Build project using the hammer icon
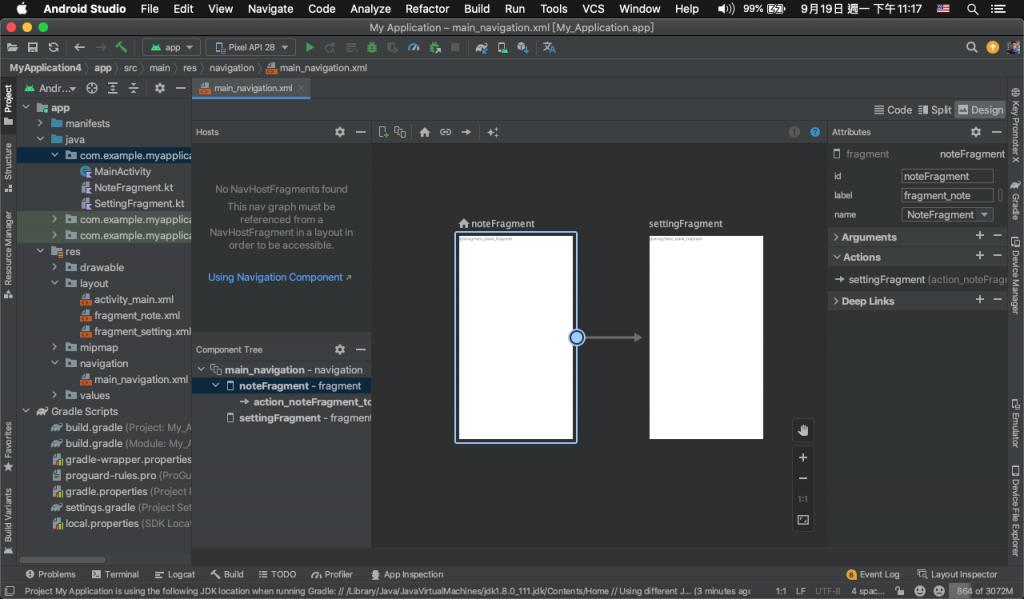The image size is (1024, 599). pos(121,47)
